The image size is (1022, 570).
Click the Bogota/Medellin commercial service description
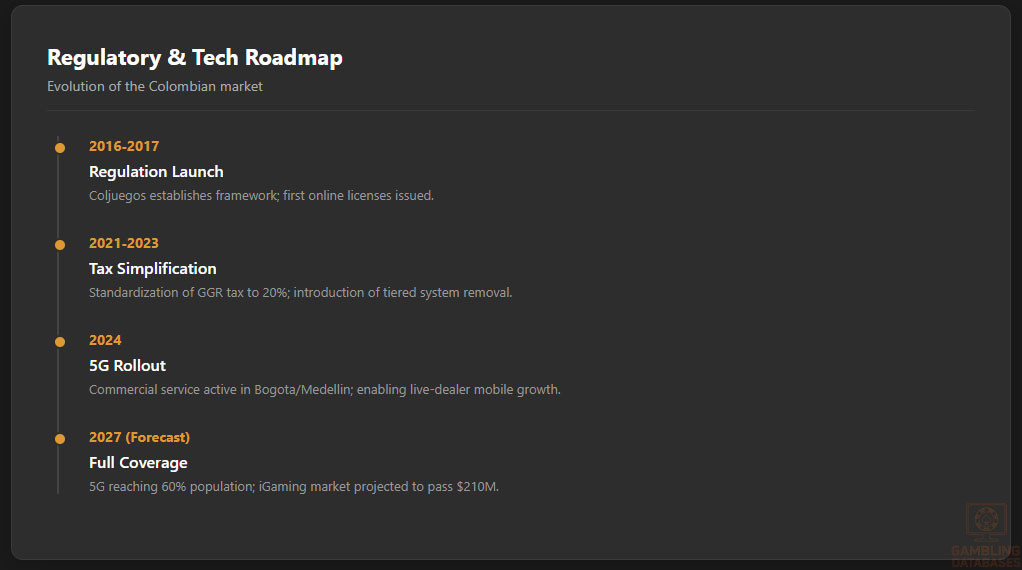[324, 390]
